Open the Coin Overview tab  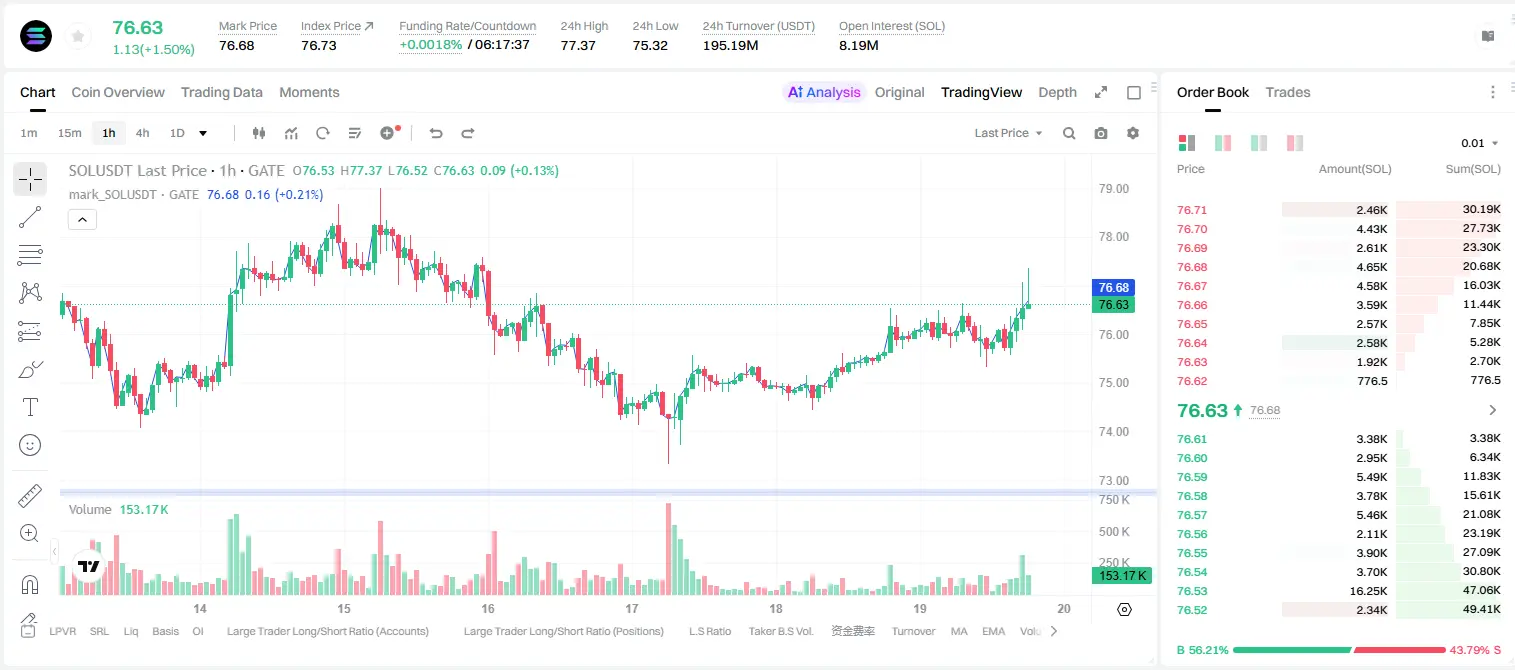(118, 92)
